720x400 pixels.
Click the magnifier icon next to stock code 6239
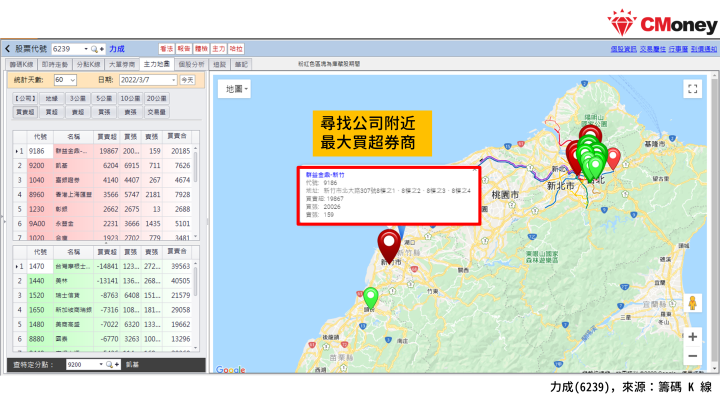94,49
